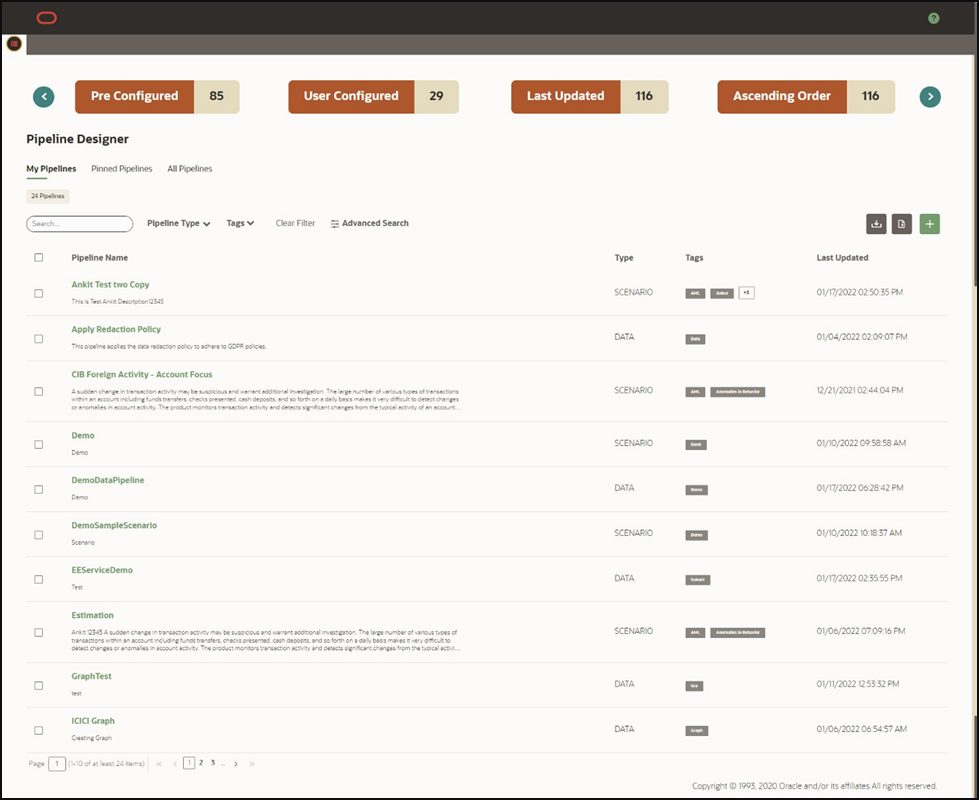
Task: Check the ICICI Graph row checkbox
Action: (x=39, y=730)
